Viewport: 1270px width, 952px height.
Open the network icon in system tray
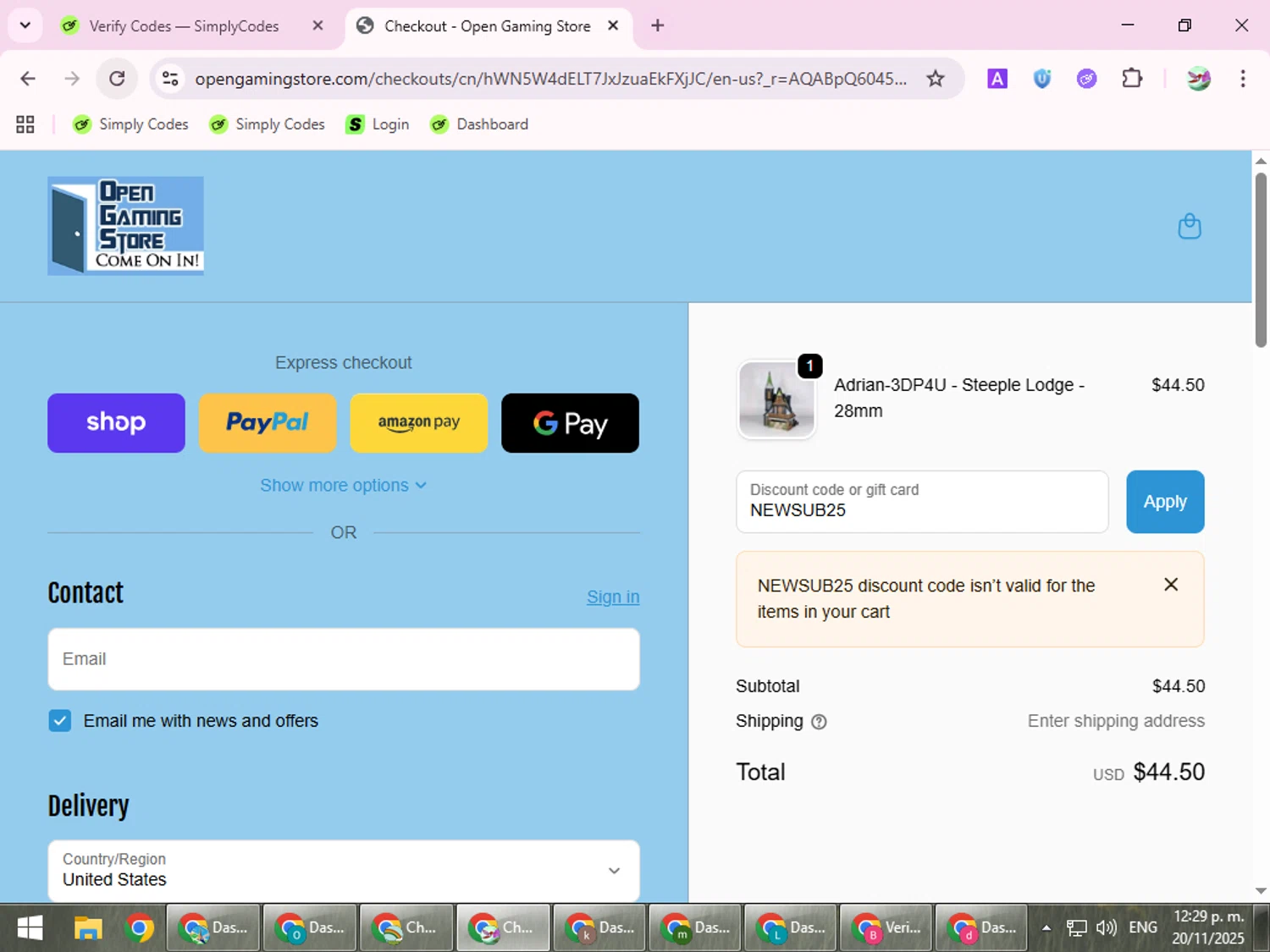coord(1076,928)
